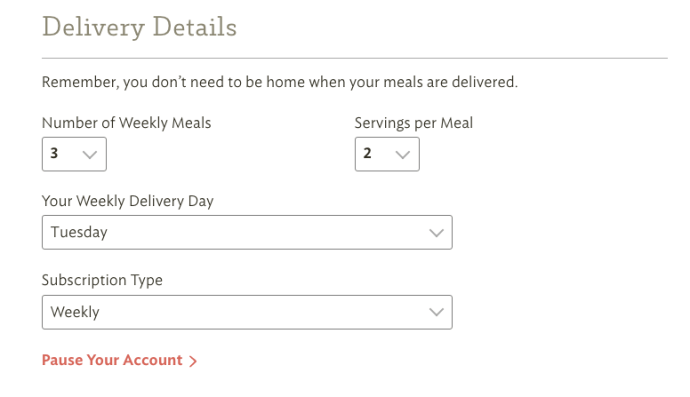Open the Number of Weekly Meals dropdown
This screenshot has height=397, width=690.
click(x=74, y=154)
